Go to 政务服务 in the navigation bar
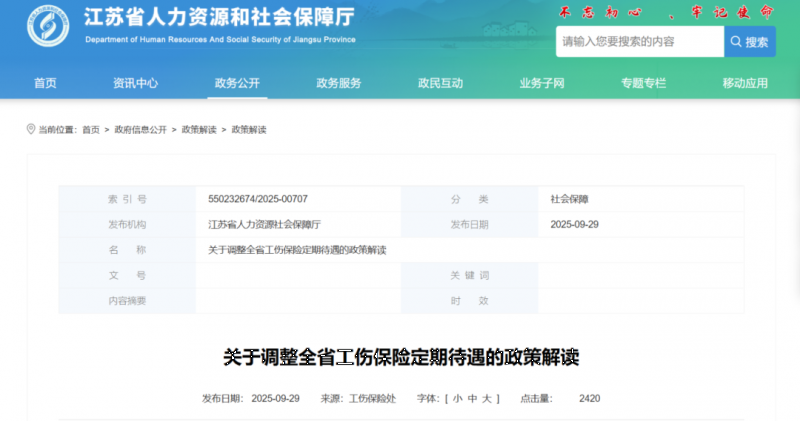The height and width of the screenshot is (421, 800). tap(338, 83)
